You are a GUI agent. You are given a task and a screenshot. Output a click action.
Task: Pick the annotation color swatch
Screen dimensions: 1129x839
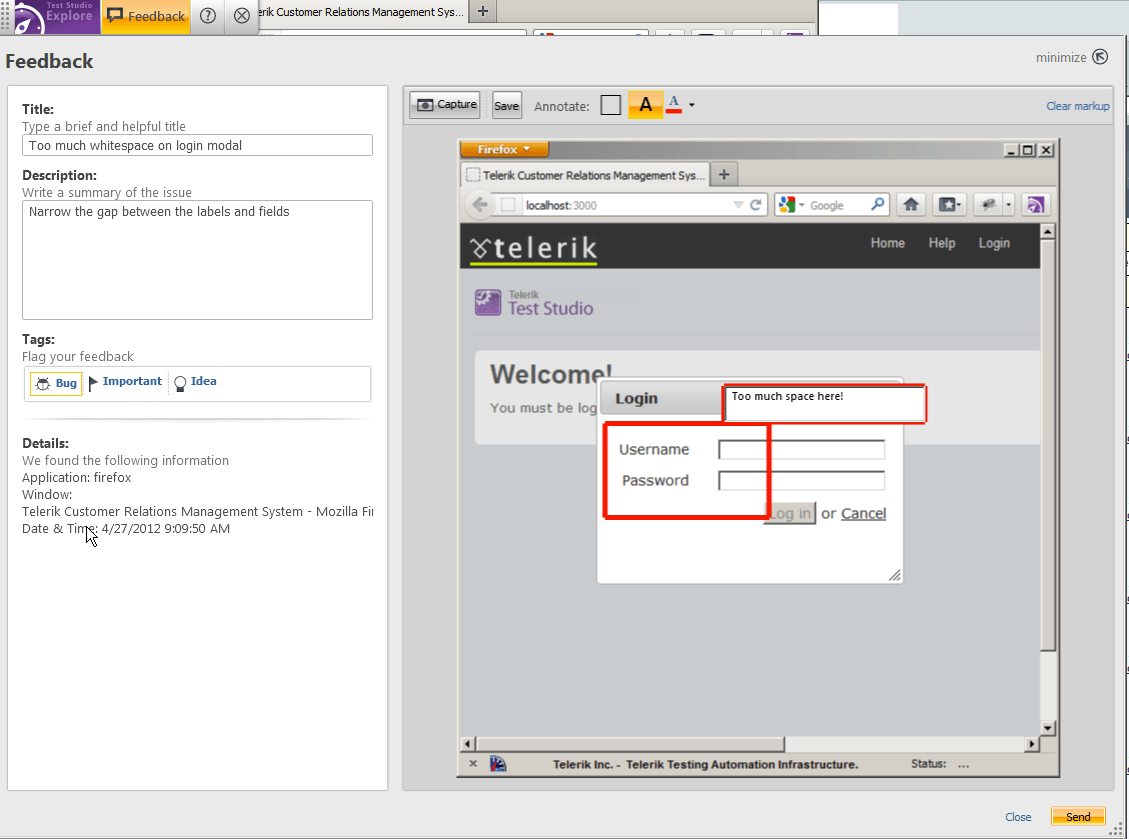674,105
